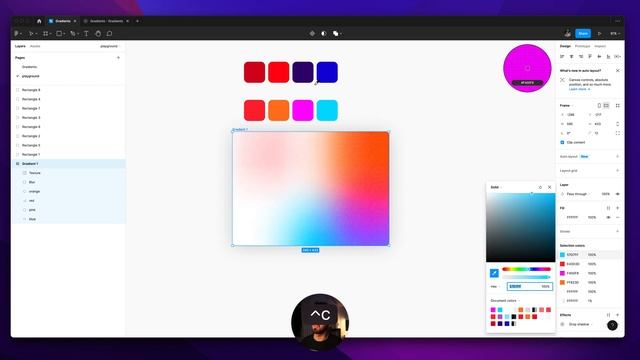Pick a shade in the color gradient area

pos(520,227)
